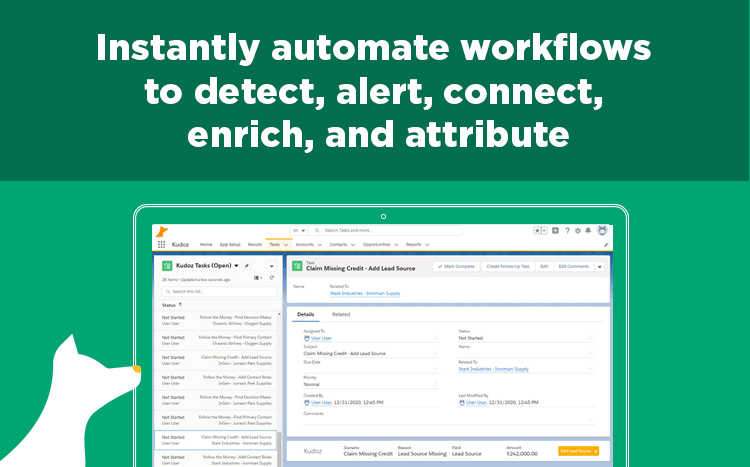Click the navigation bar edit pencil icon
750x467 pixels.
click(x=606, y=245)
